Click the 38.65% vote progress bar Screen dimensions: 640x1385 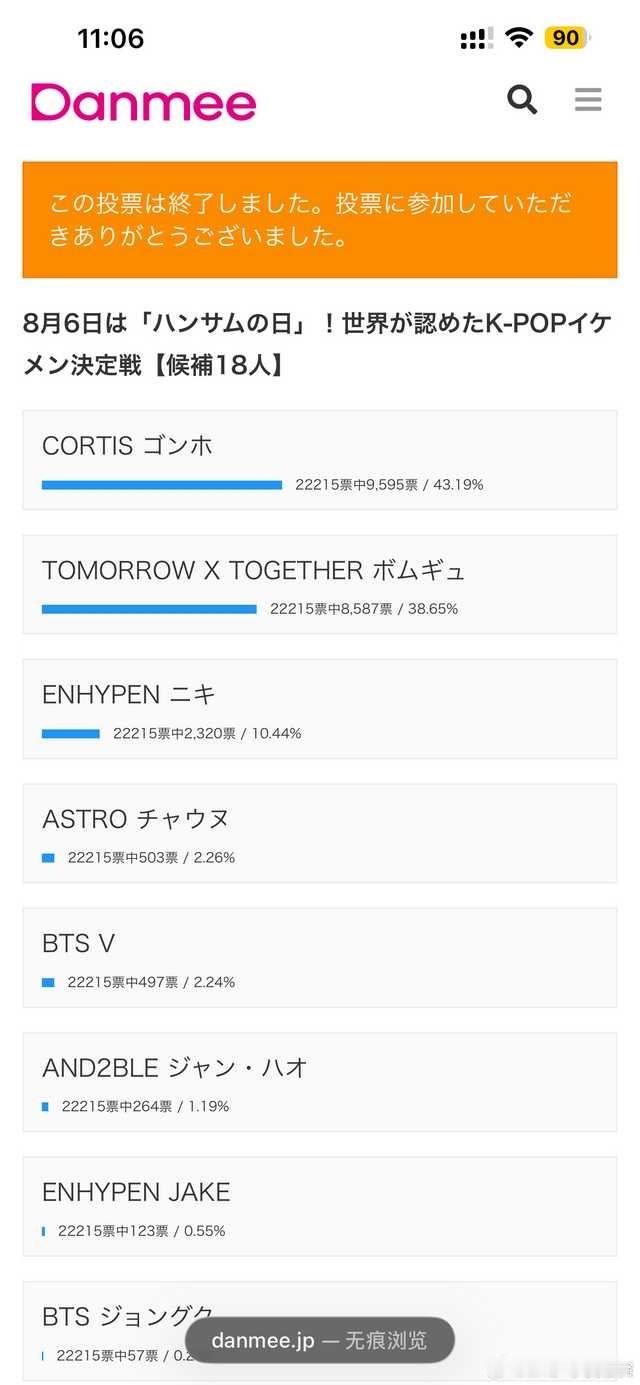[x=149, y=609]
